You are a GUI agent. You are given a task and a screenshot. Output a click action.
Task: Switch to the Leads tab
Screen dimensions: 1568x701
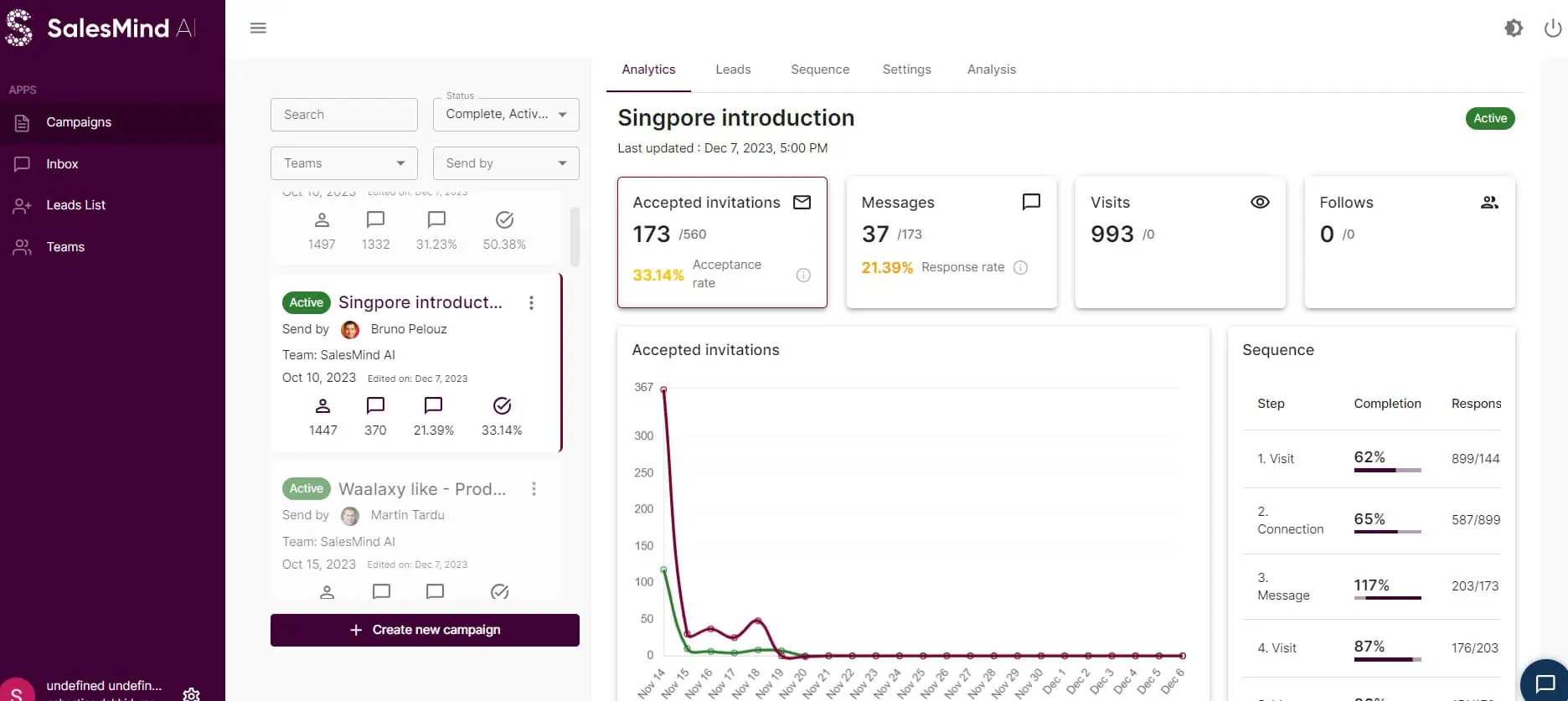click(733, 70)
